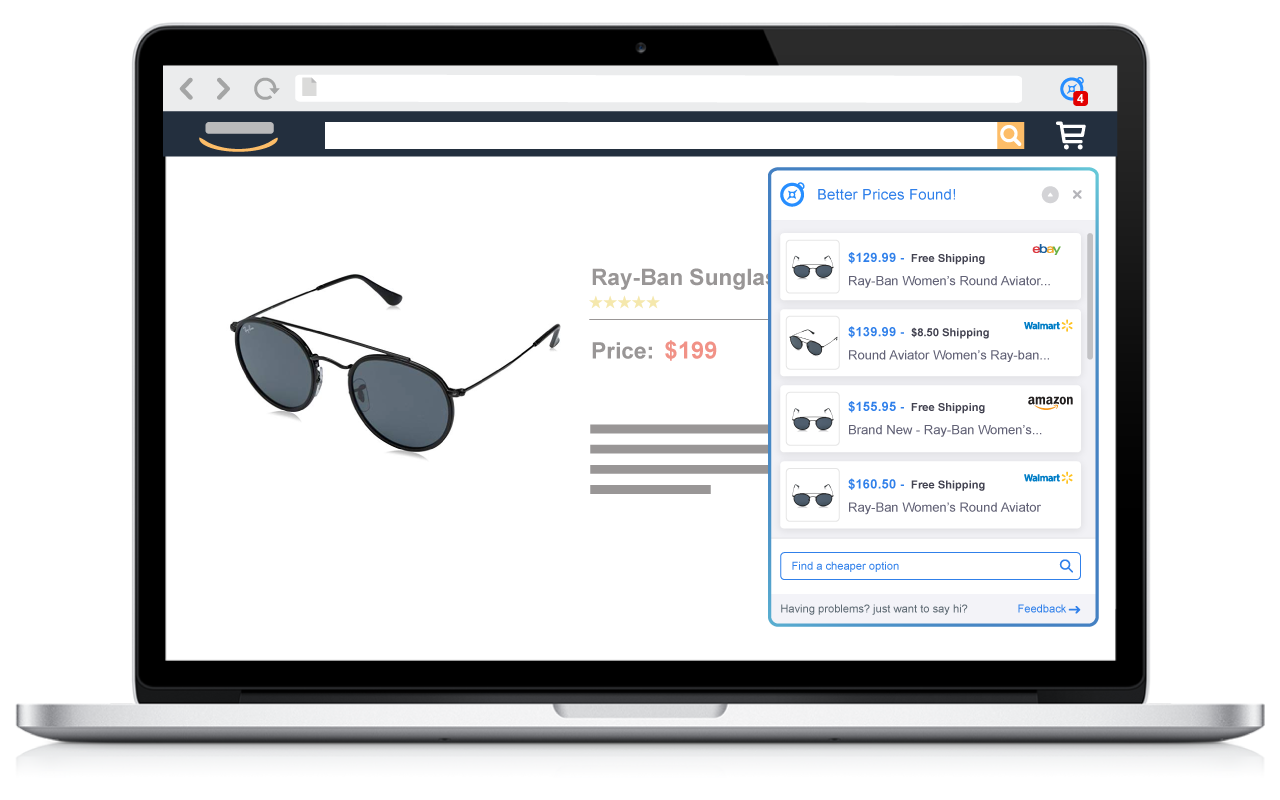Click the Ray-Ban Sunglasses product title

pos(679,277)
